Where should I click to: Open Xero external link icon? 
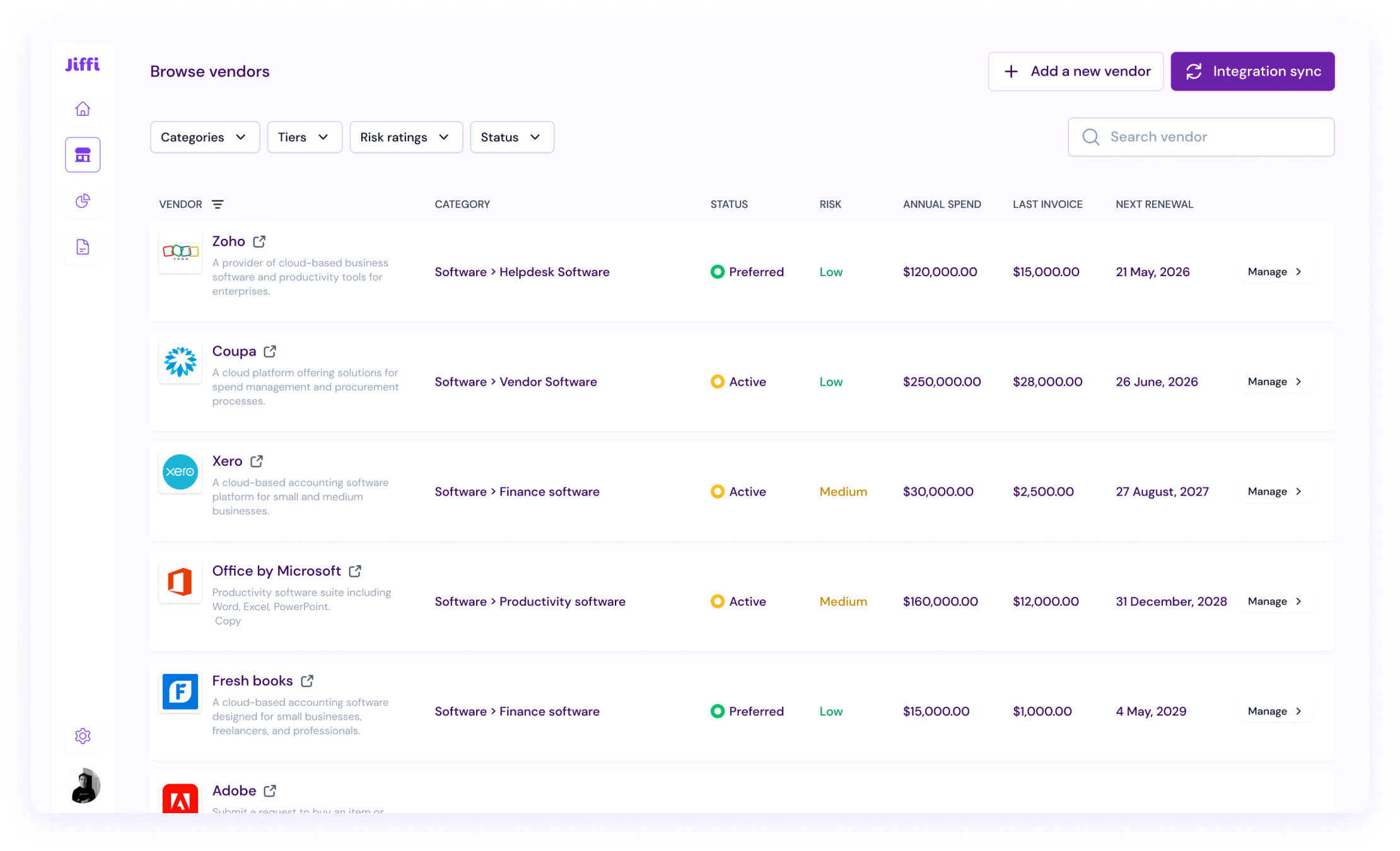[x=256, y=461]
